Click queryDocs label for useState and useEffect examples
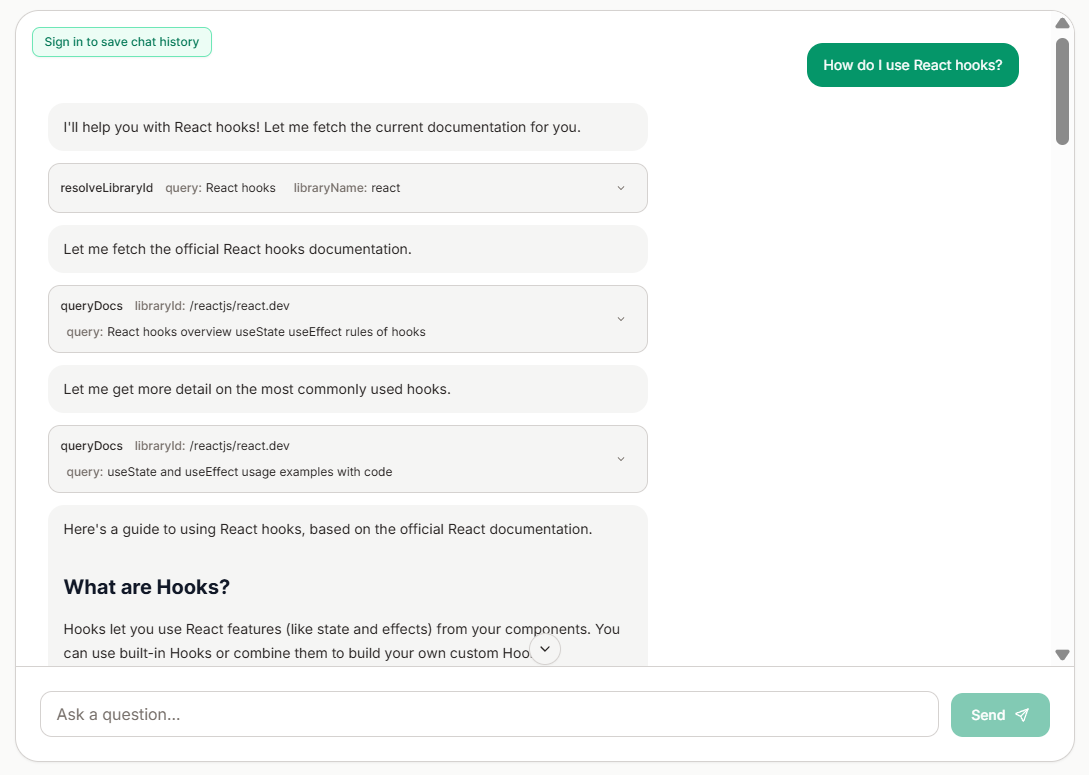The height and width of the screenshot is (775, 1089). pyautogui.click(x=91, y=446)
